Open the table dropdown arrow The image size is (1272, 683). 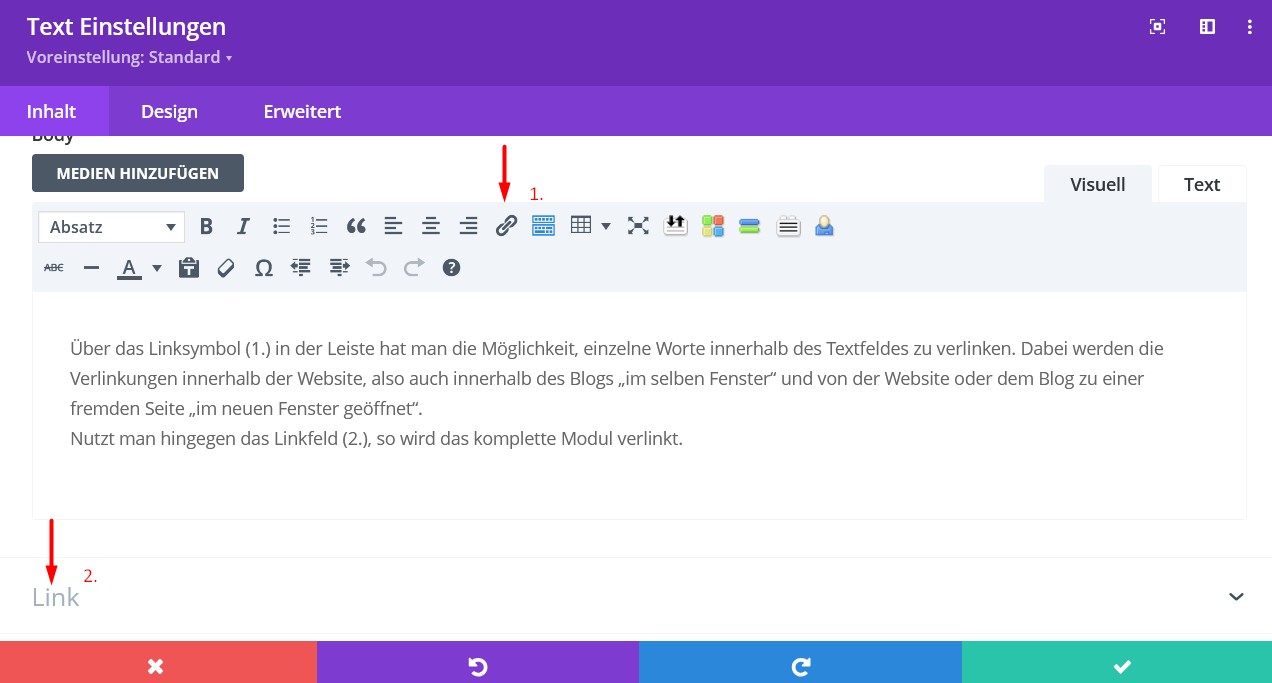pyautogui.click(x=606, y=226)
